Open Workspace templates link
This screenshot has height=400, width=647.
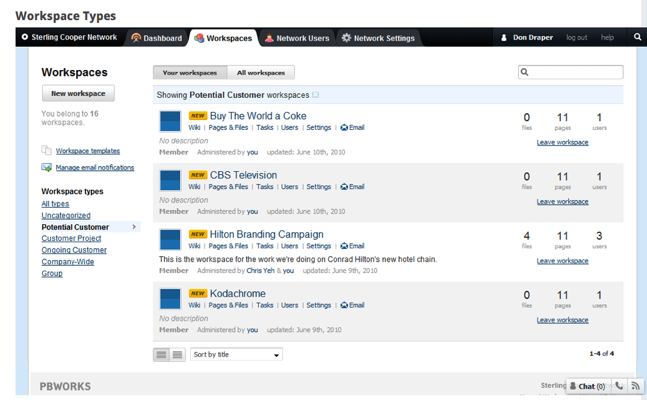click(88, 151)
